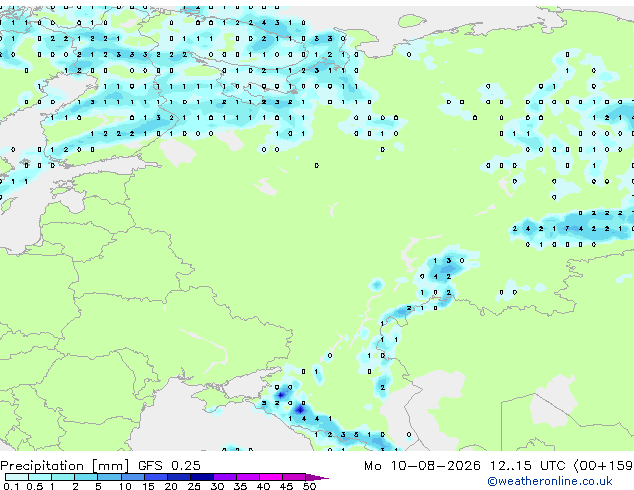
Task: Click the 40–45 mm magenta legend swatch
Action: [x=271, y=477]
